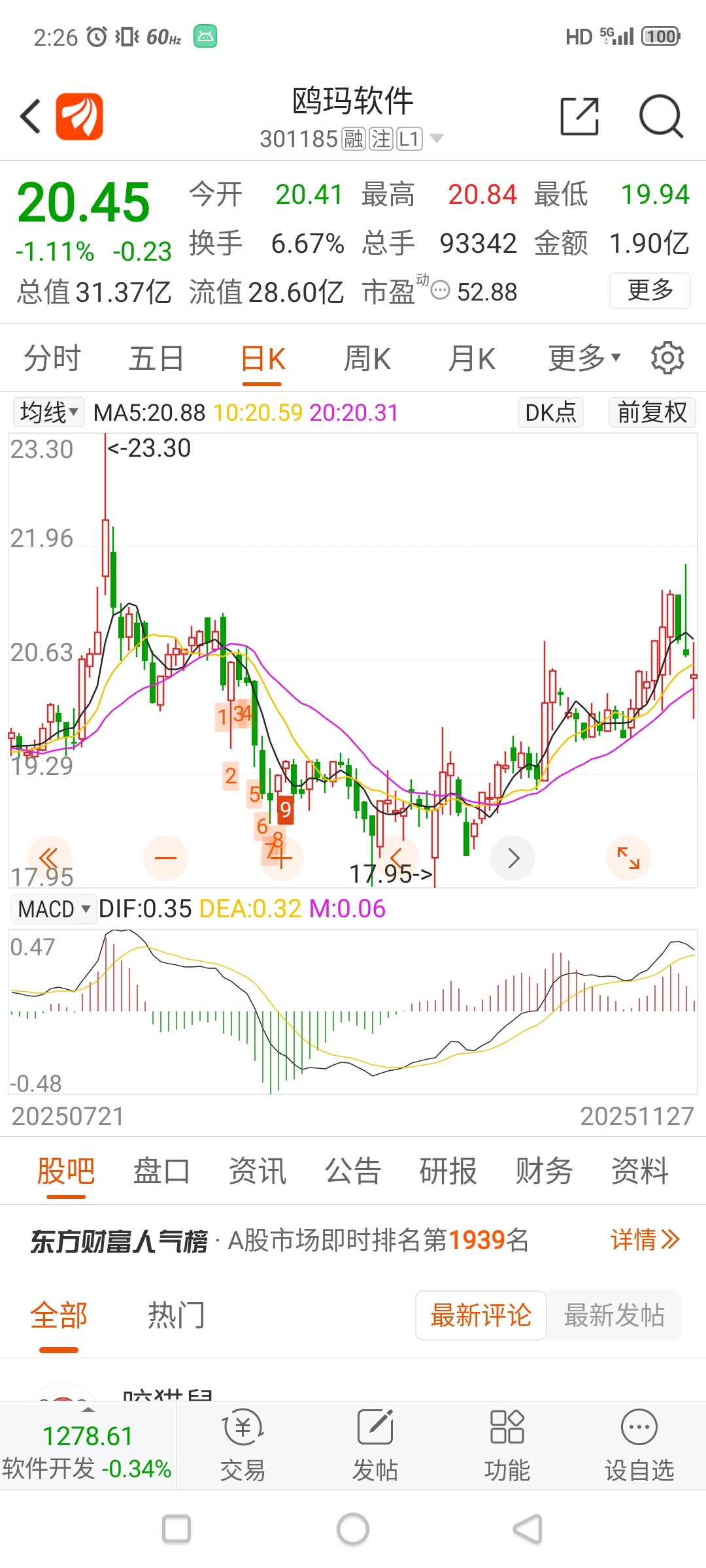Tap 更多 button in quote details
This screenshot has width=706, height=1568.
pyautogui.click(x=650, y=290)
